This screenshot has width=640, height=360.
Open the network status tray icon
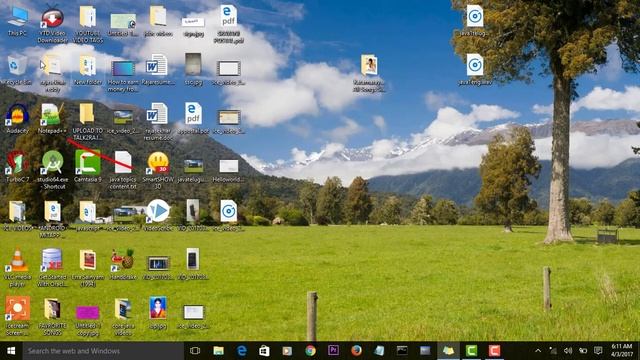click(x=553, y=351)
